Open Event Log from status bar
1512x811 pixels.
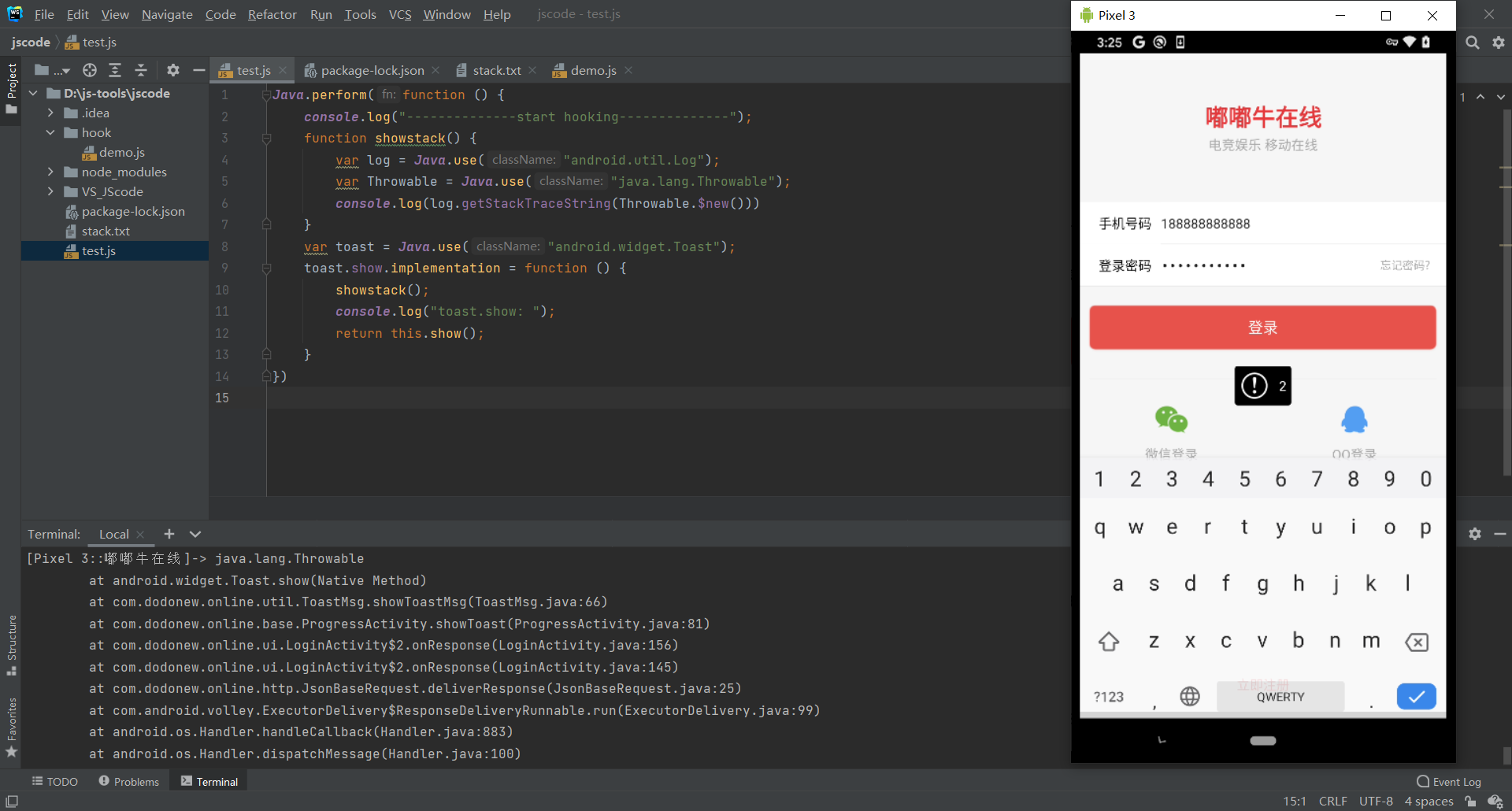[1448, 781]
